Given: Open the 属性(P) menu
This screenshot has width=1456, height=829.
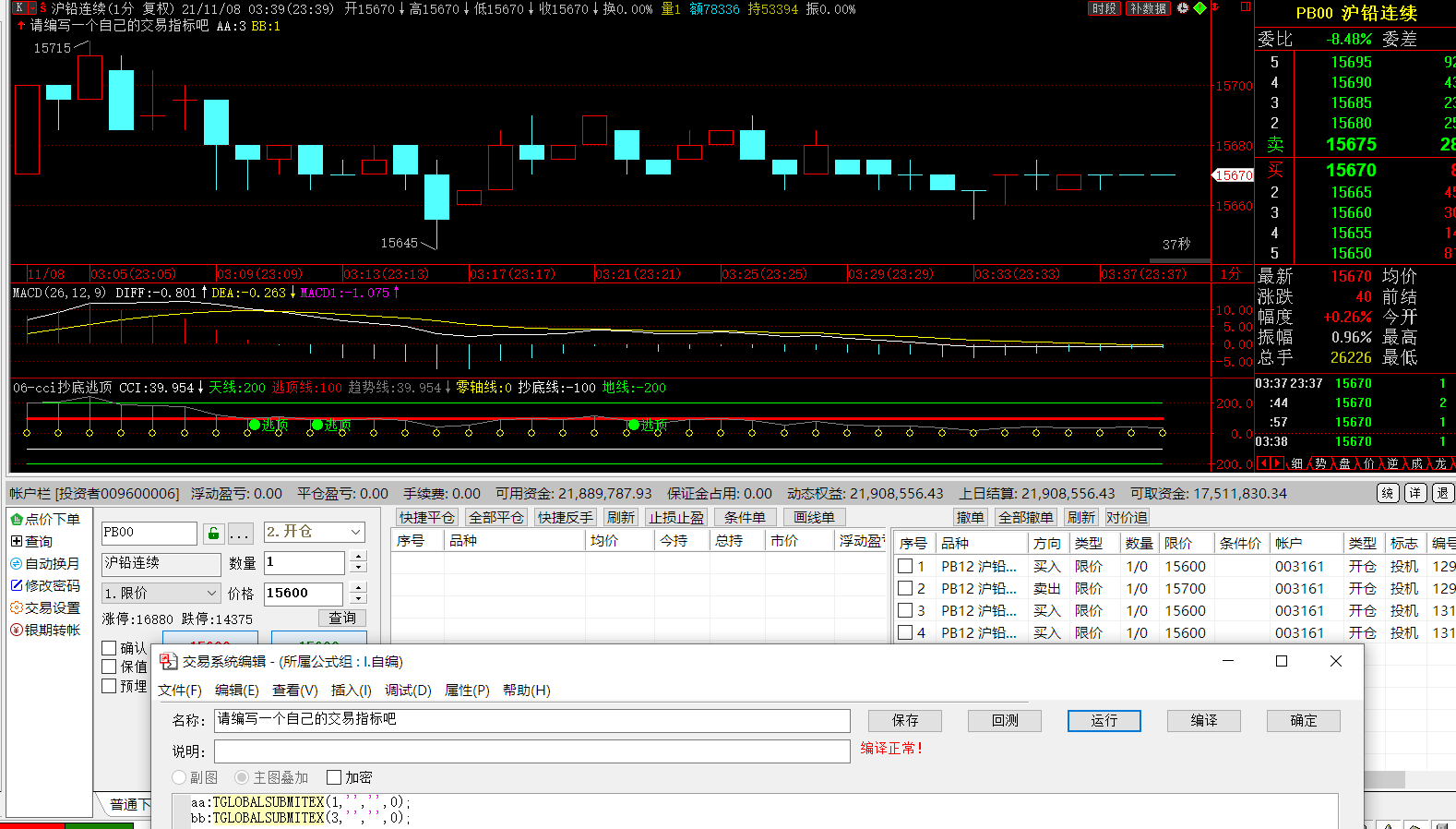Looking at the screenshot, I should tap(467, 691).
